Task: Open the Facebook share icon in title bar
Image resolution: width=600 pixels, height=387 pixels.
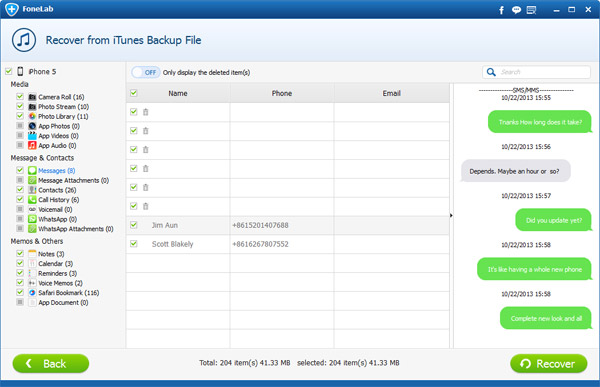Action: [x=501, y=10]
